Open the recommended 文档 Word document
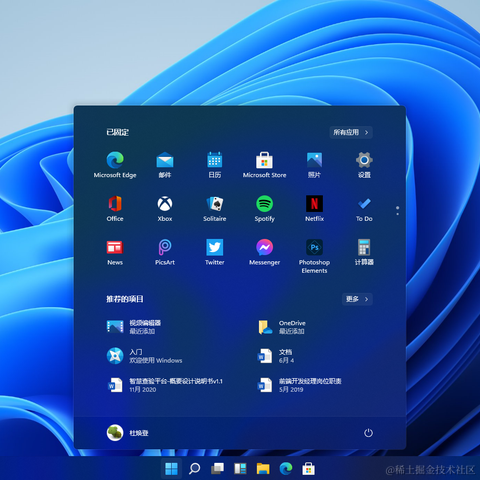The height and width of the screenshot is (480, 480). [276, 356]
